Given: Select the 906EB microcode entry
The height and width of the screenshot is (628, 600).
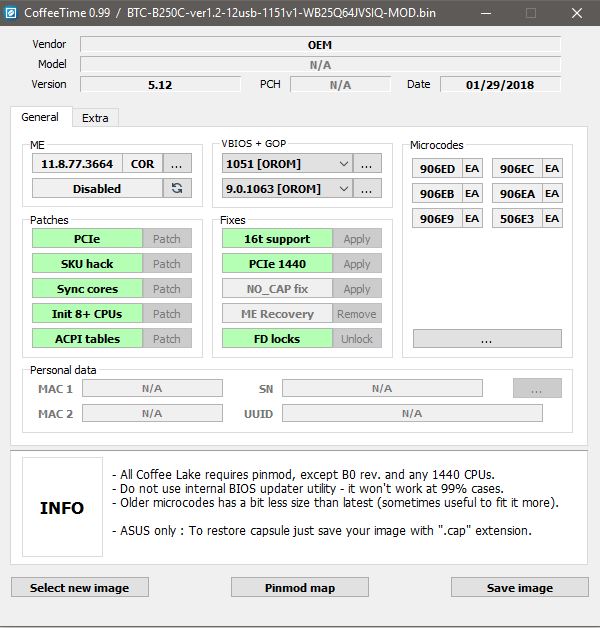Looking at the screenshot, I should 437,193.
